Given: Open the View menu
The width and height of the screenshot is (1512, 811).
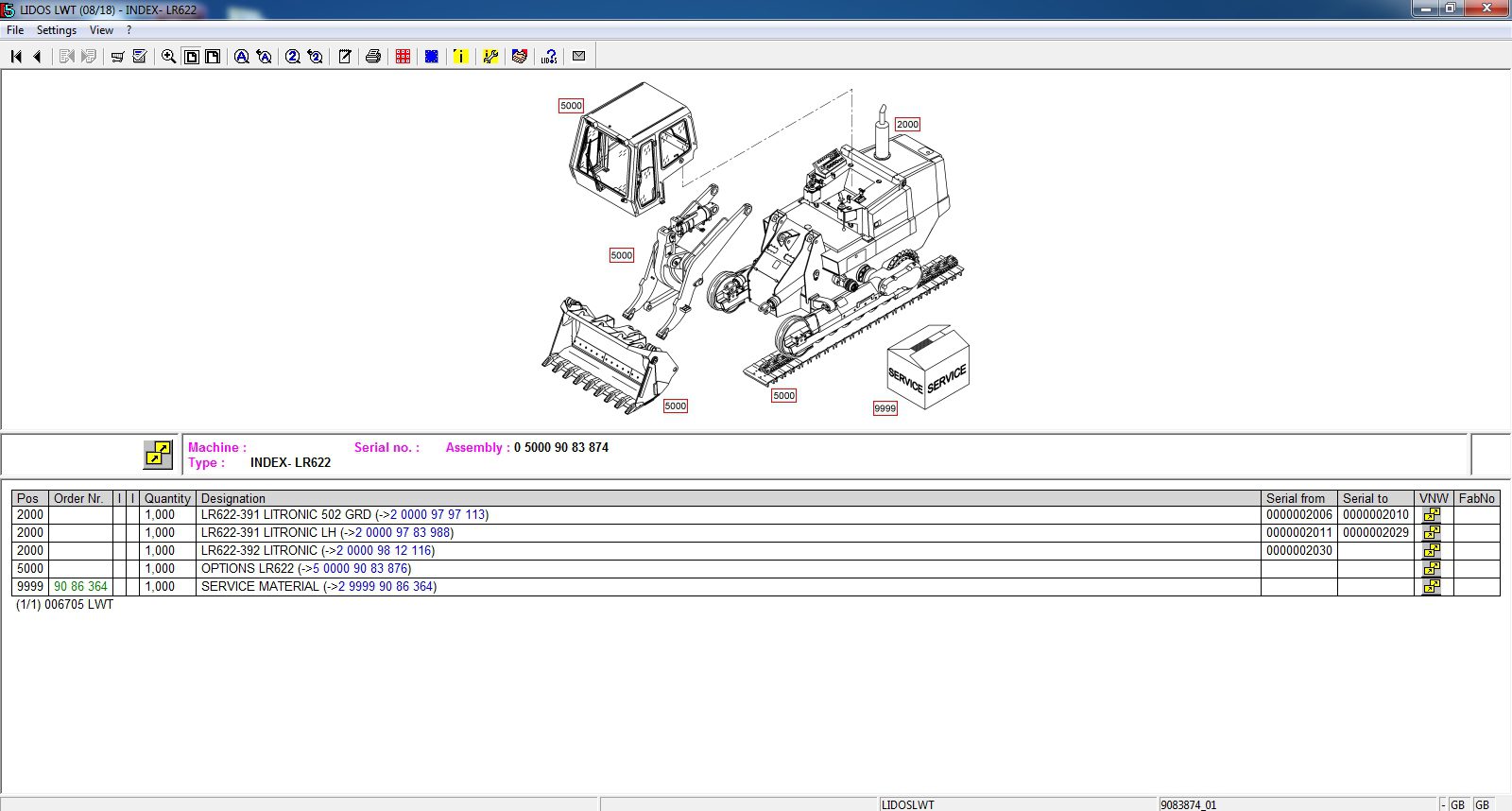Looking at the screenshot, I should 101,30.
